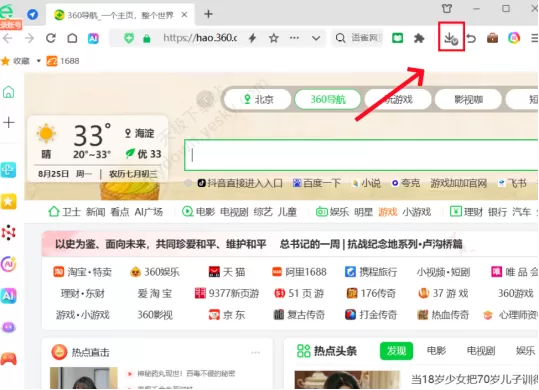Viewport: 539px width, 390px height.
Task: Open 热点直击 more options ellipsis
Action: point(255,353)
